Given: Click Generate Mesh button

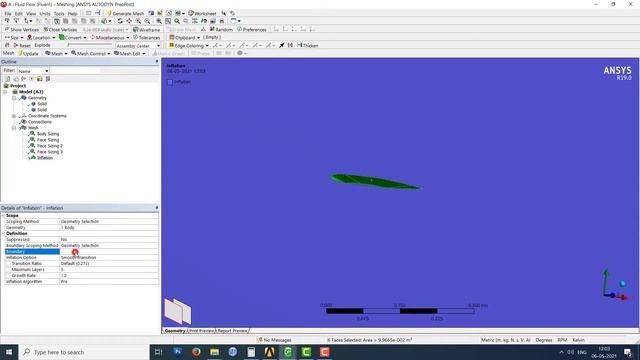Looking at the screenshot, I should pos(125,13).
